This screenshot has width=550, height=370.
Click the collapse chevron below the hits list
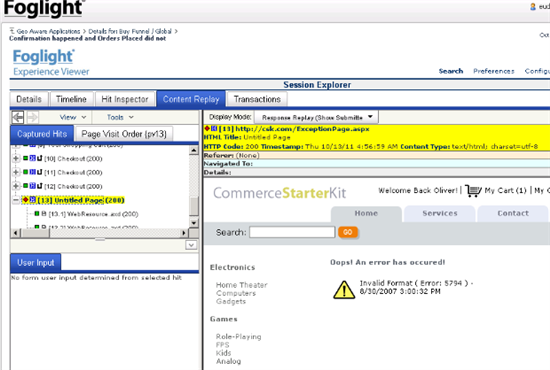pos(191,245)
